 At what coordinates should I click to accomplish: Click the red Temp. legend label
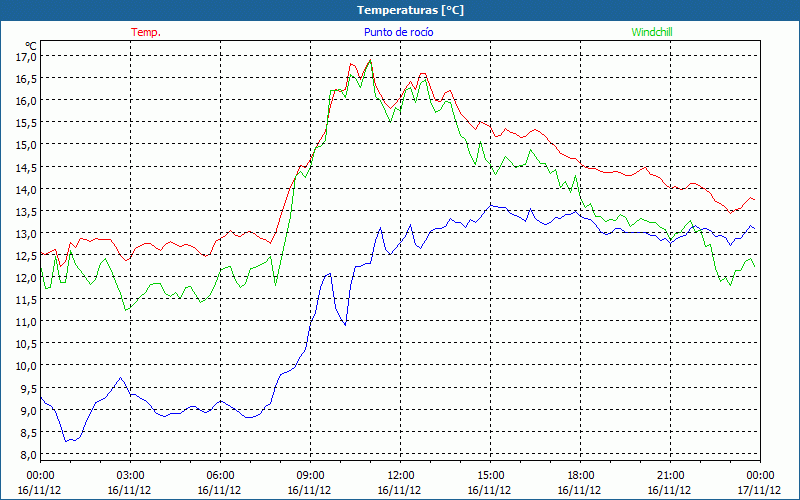tap(146, 32)
